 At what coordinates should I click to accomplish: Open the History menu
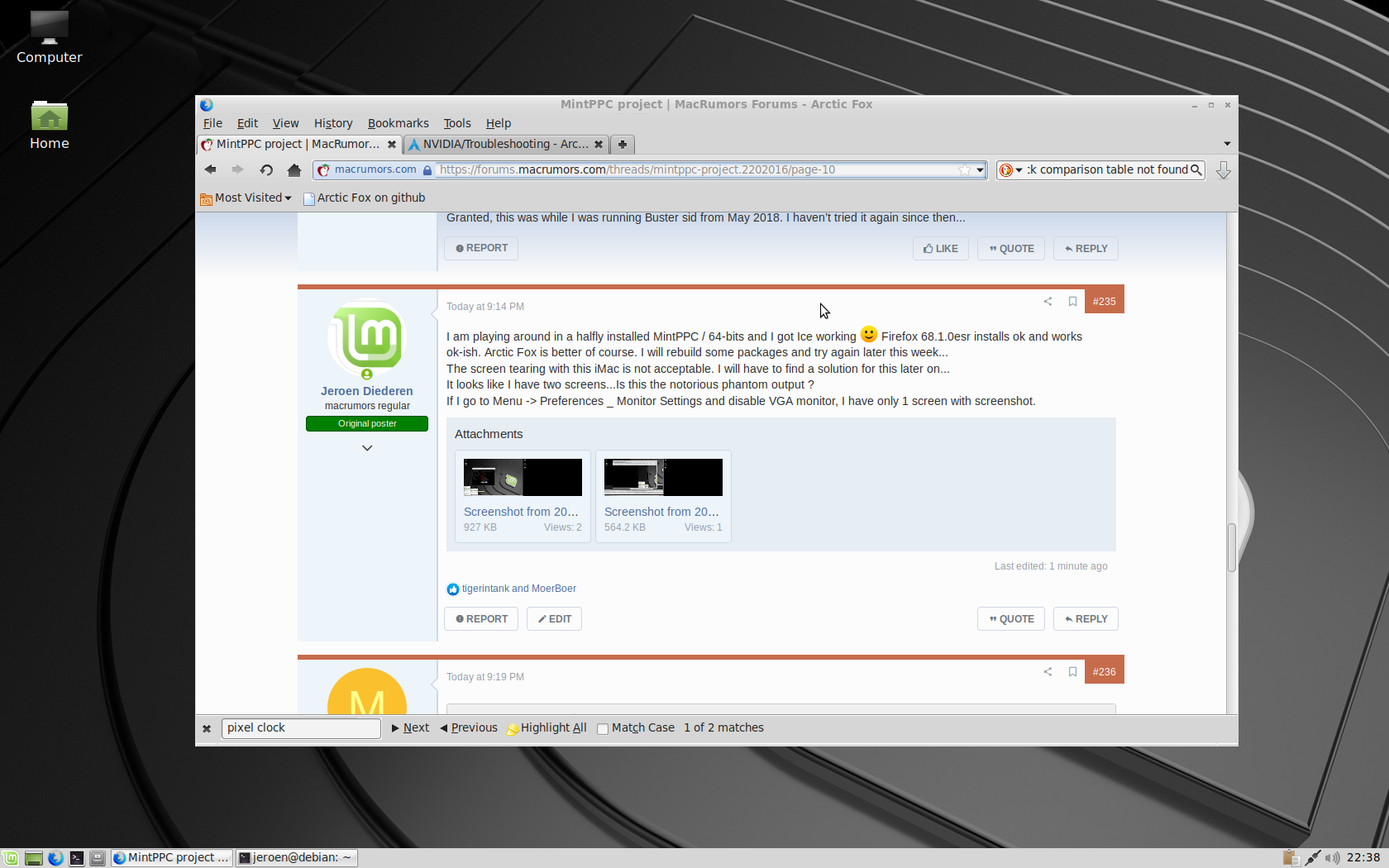point(333,123)
